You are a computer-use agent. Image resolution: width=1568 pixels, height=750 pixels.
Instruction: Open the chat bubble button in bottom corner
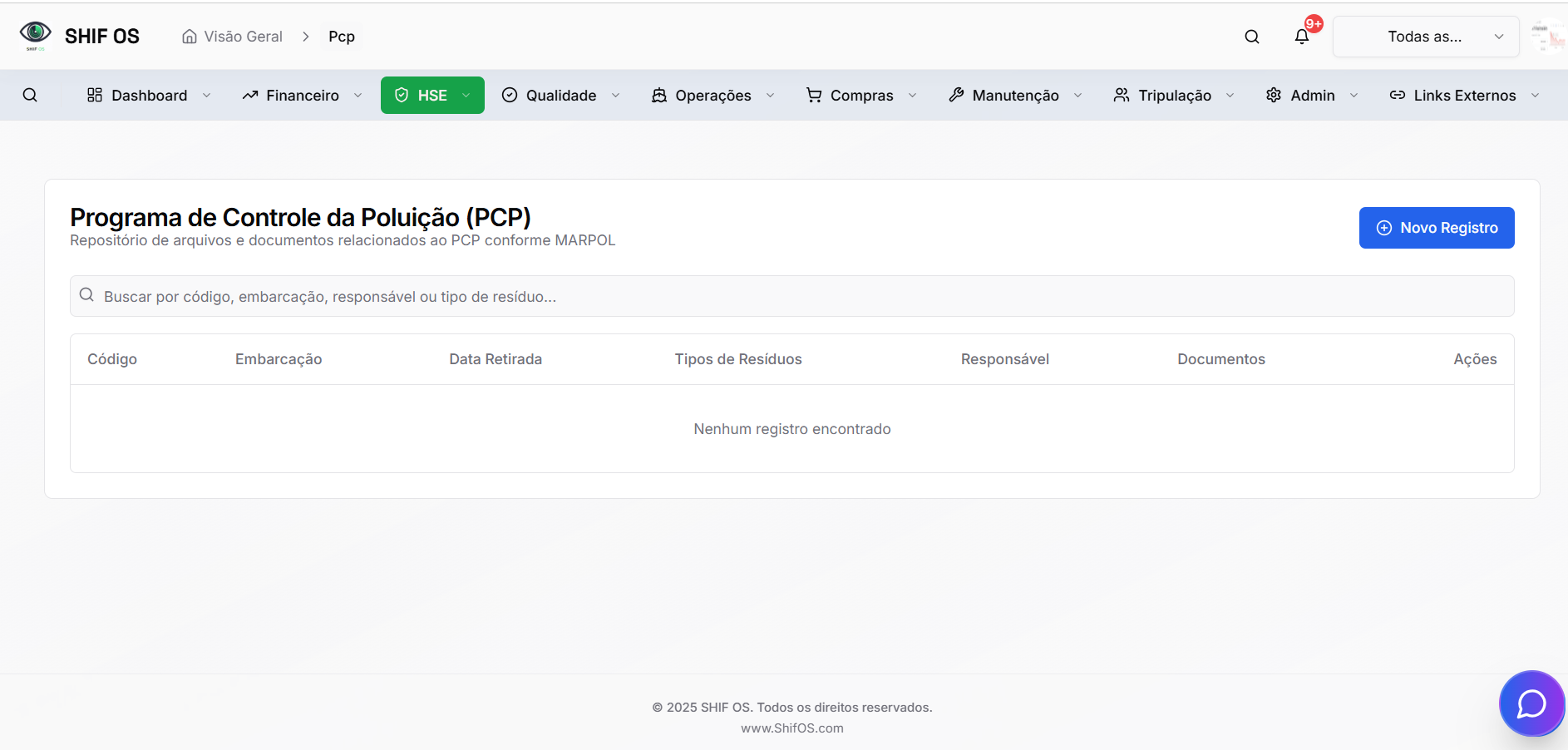(1532, 703)
